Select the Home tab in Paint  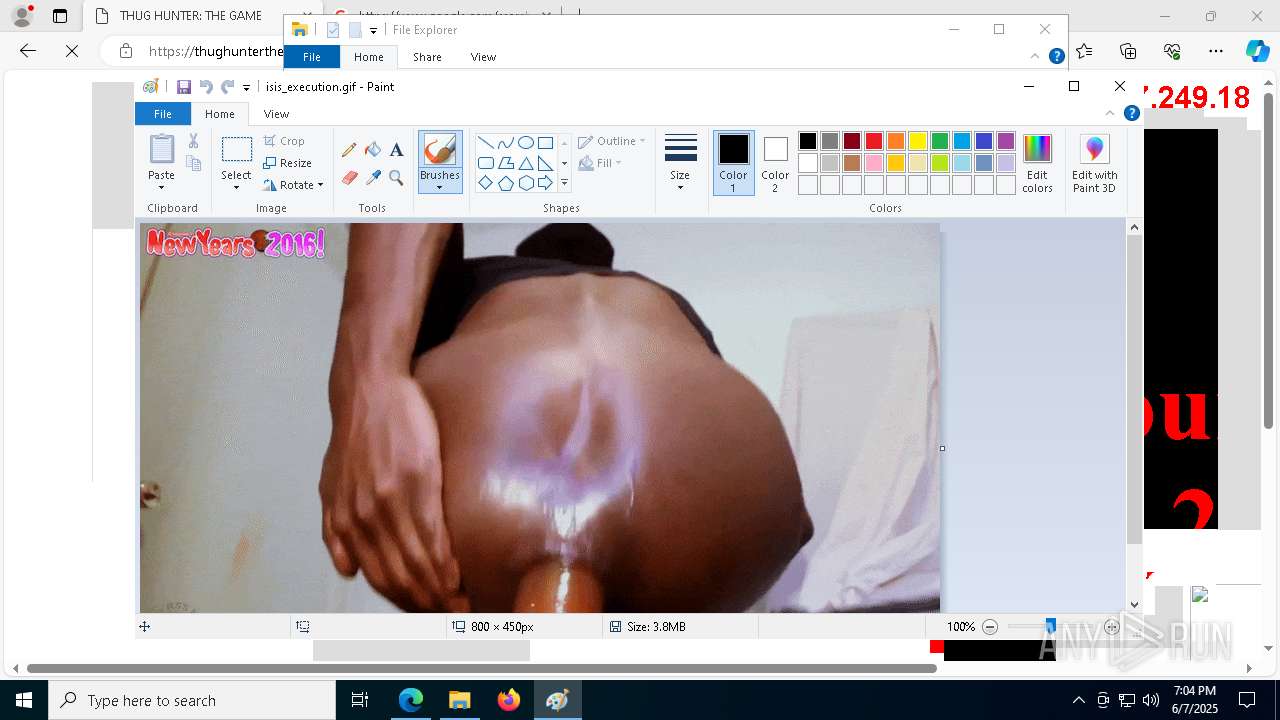(220, 114)
